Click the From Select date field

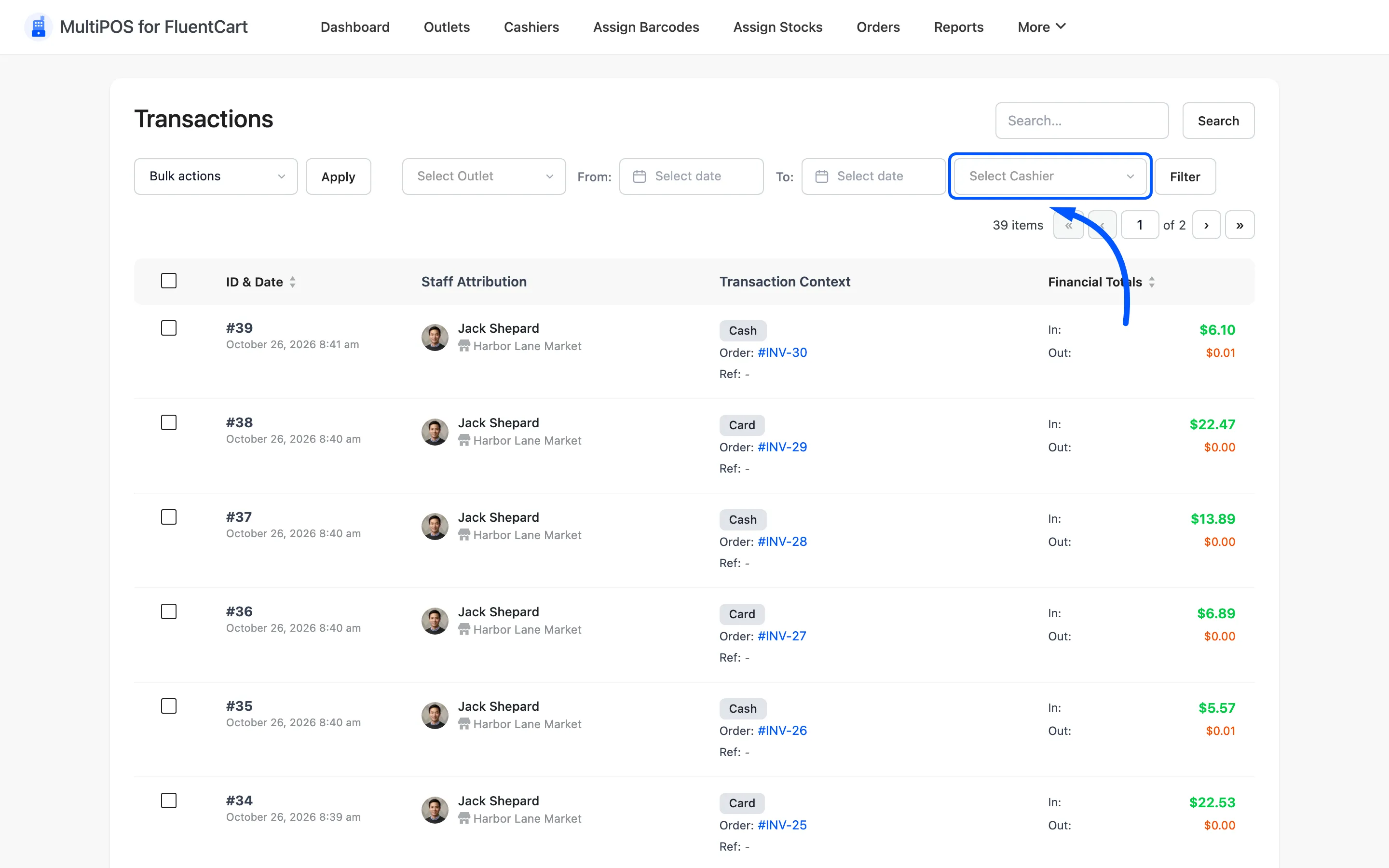coord(691,176)
